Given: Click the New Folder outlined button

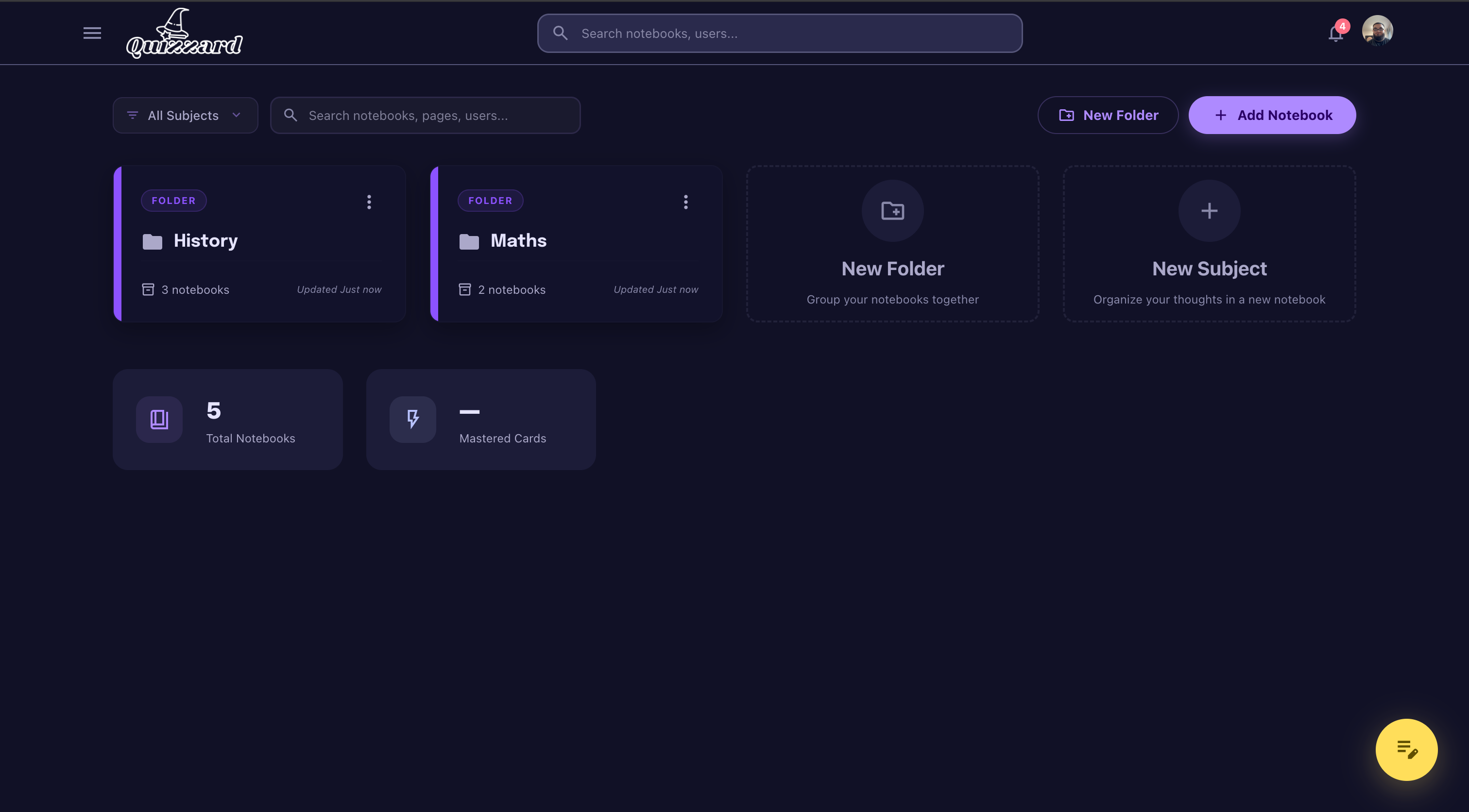Looking at the screenshot, I should click(1108, 115).
